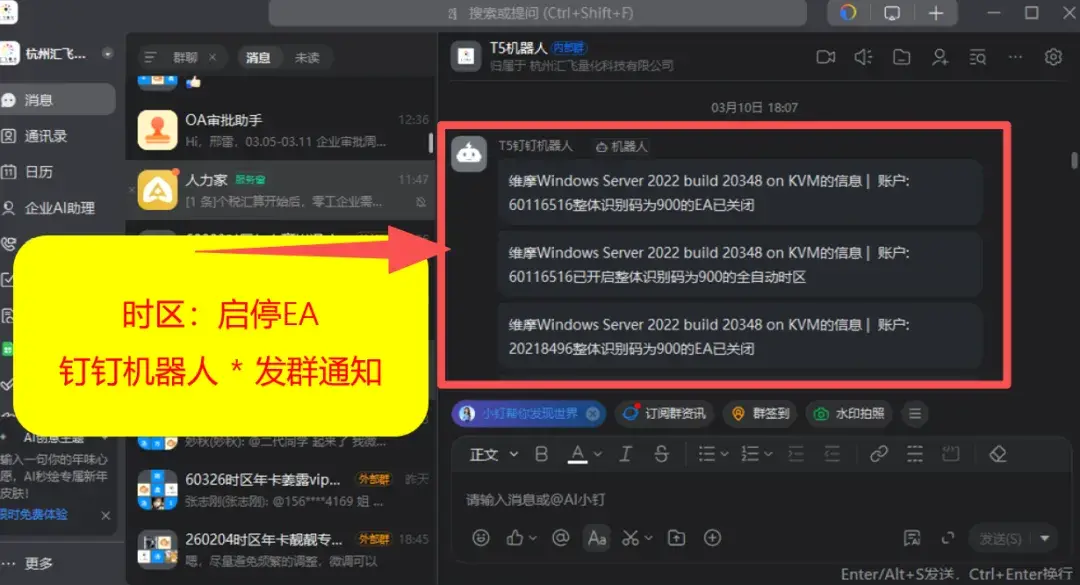Remove the 群聊 filter tag
Viewport: 1080px width, 585px height.
[x=212, y=57]
